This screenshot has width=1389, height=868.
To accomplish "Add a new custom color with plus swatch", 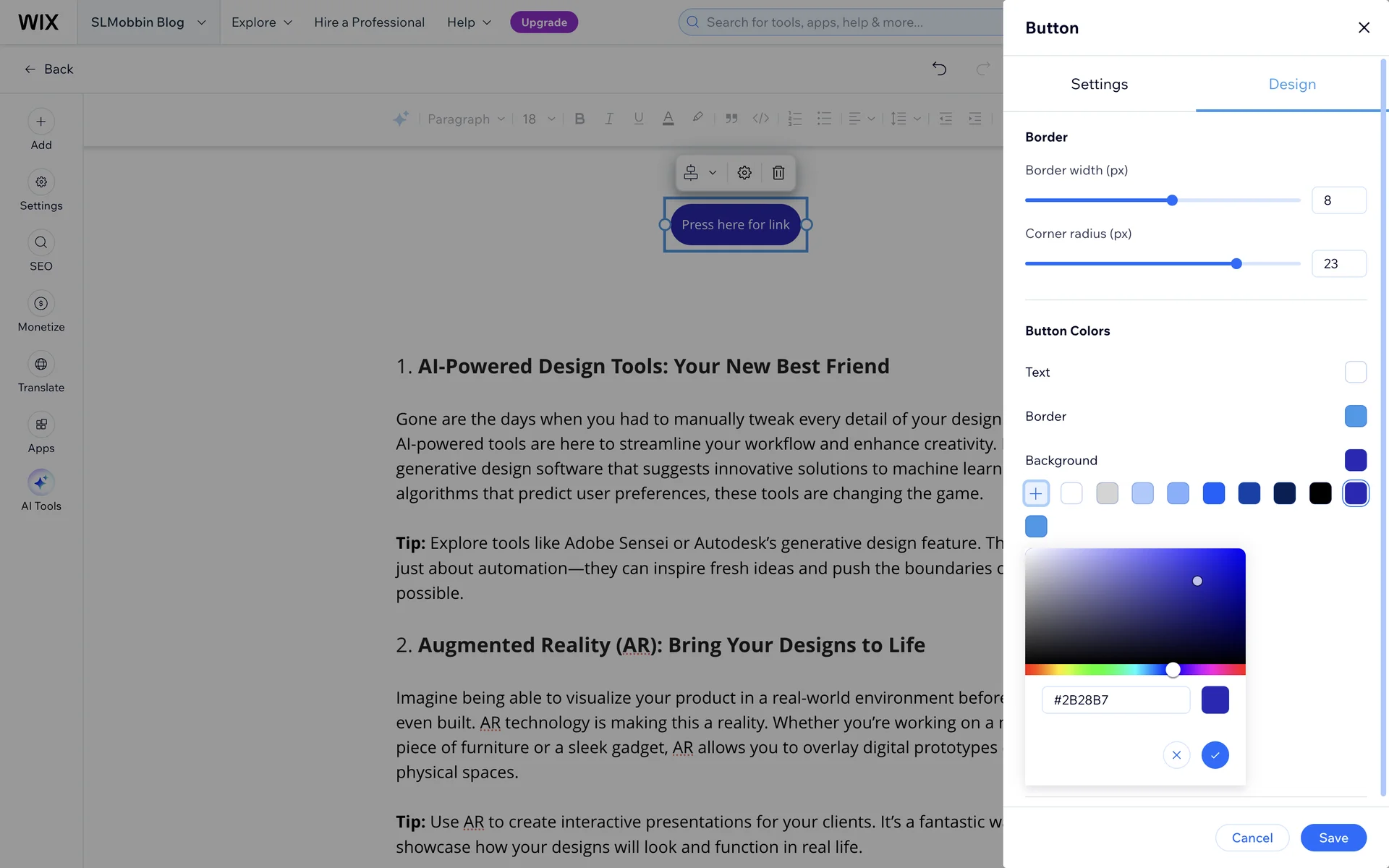I will 1036,493.
